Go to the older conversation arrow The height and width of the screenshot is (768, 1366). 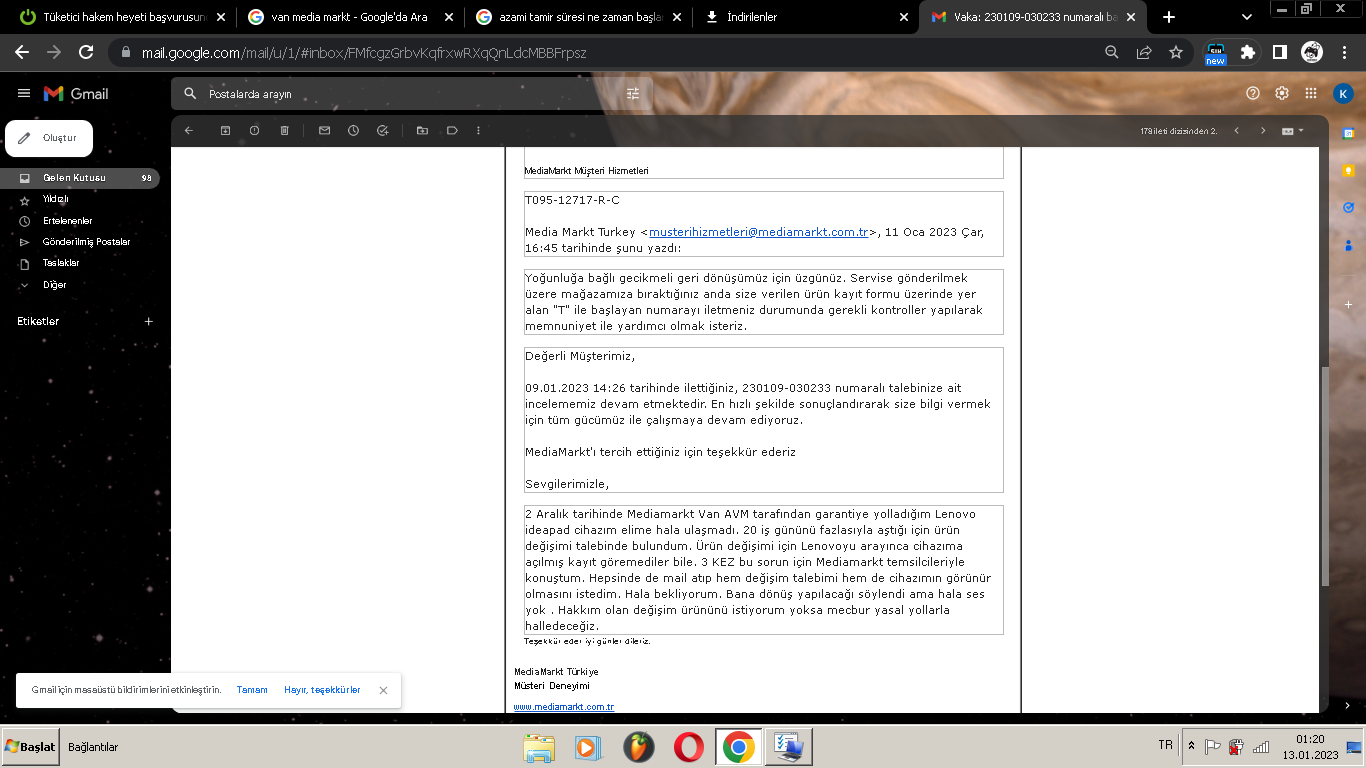pos(1263,131)
